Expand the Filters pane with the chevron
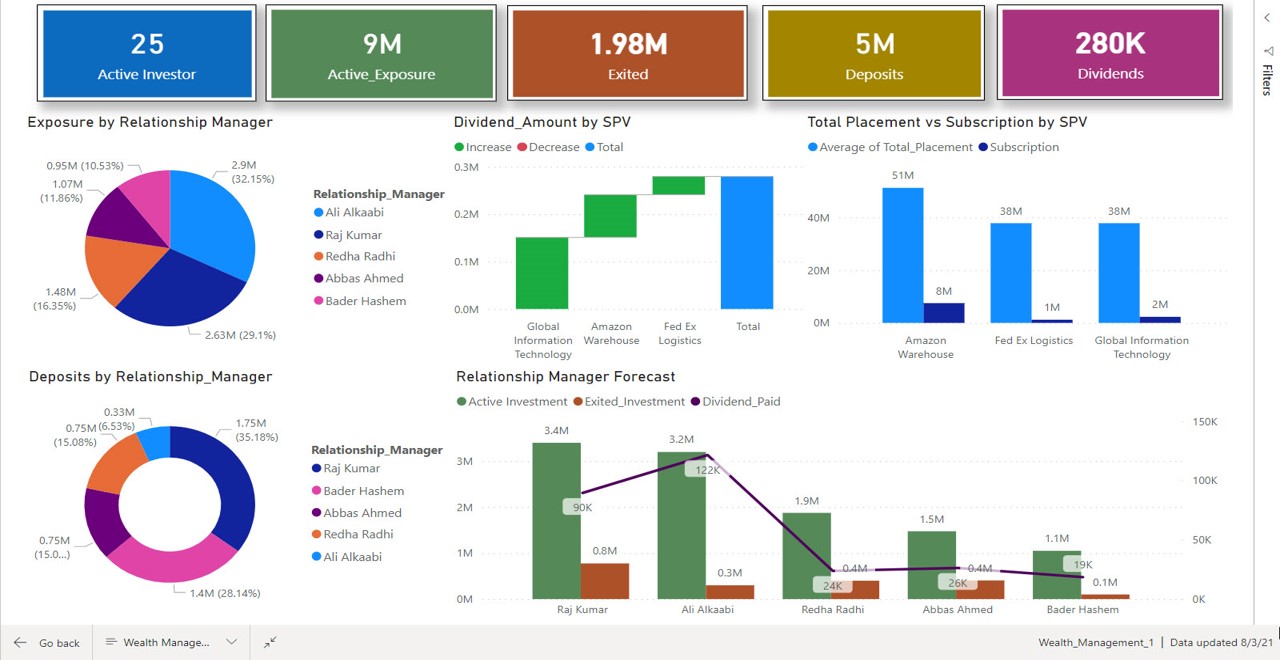This screenshot has width=1280, height=660. click(1267, 18)
